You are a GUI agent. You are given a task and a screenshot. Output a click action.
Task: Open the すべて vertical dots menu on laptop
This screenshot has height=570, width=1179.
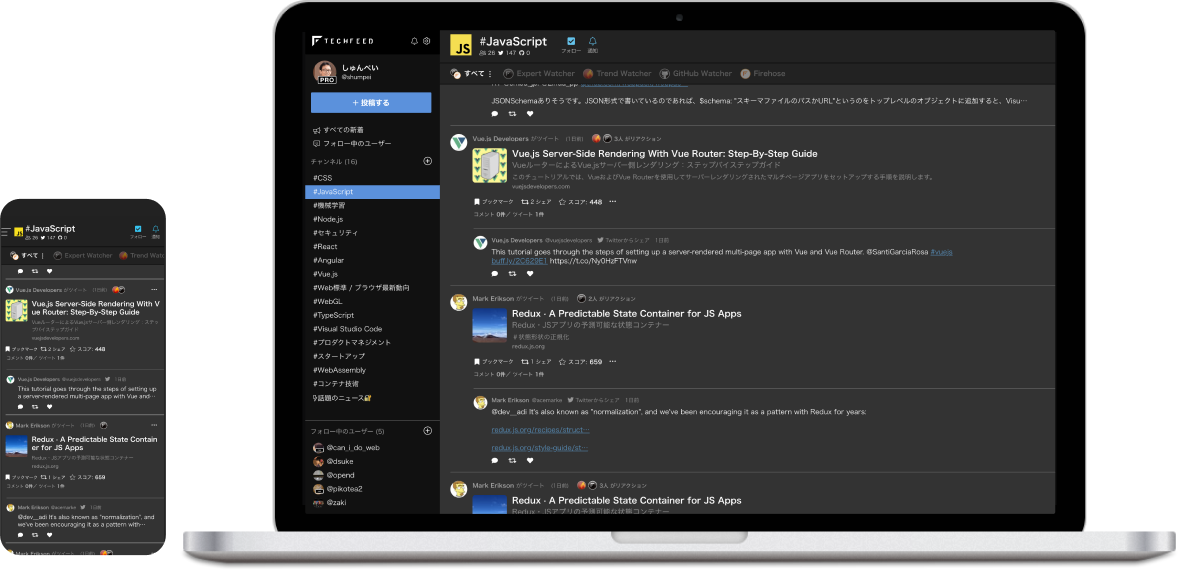click(x=490, y=74)
